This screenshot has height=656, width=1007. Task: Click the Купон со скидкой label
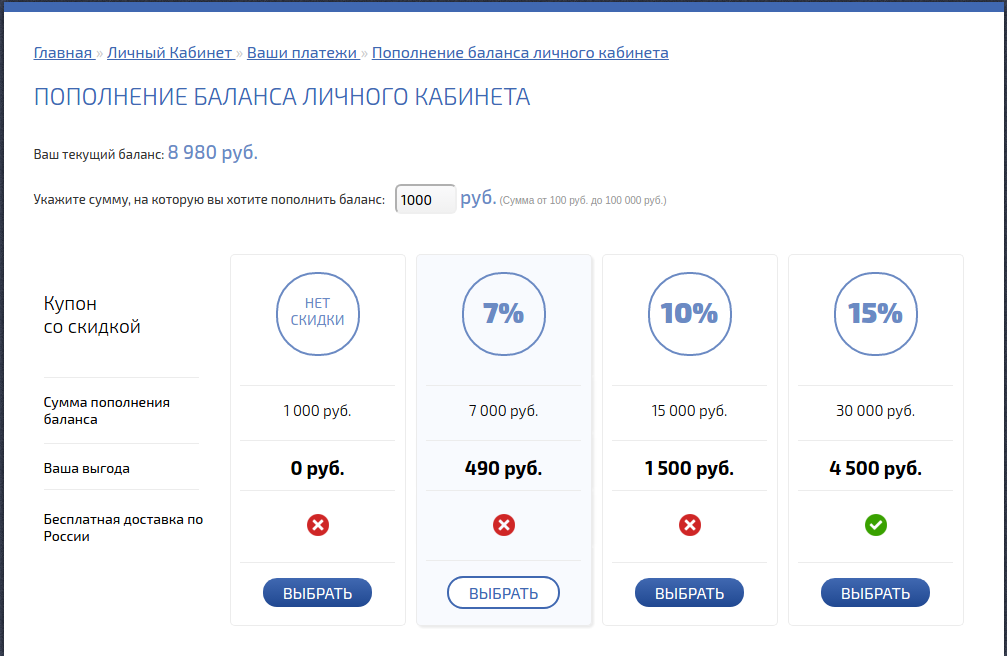click(92, 315)
